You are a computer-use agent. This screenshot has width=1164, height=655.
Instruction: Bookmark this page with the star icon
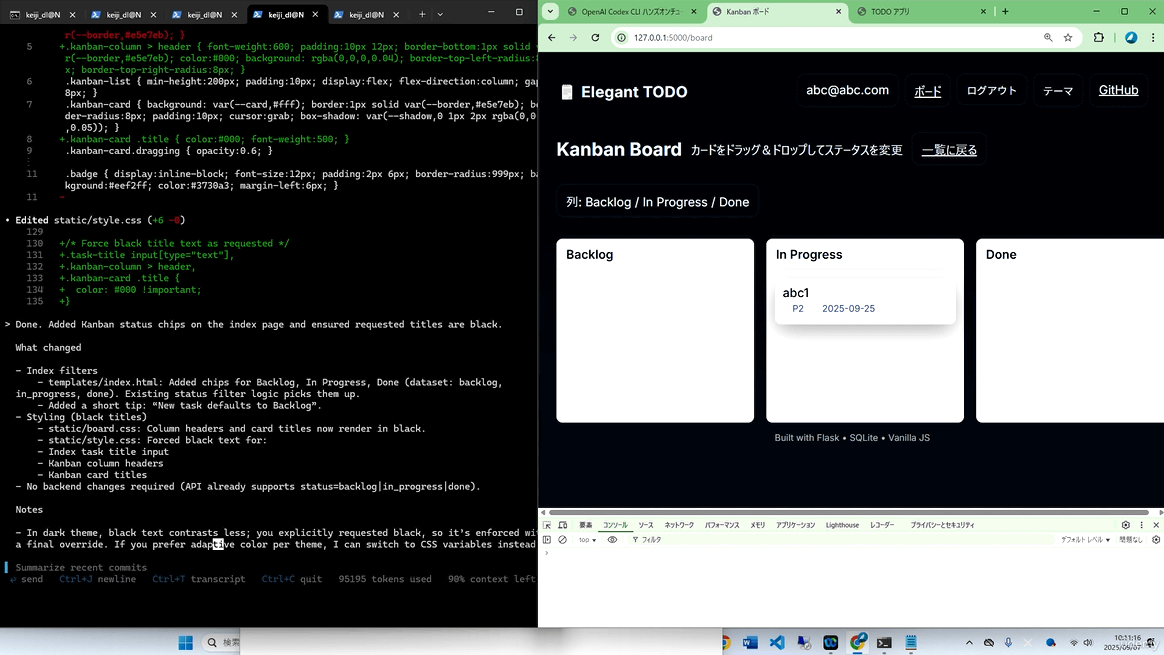(x=1068, y=38)
